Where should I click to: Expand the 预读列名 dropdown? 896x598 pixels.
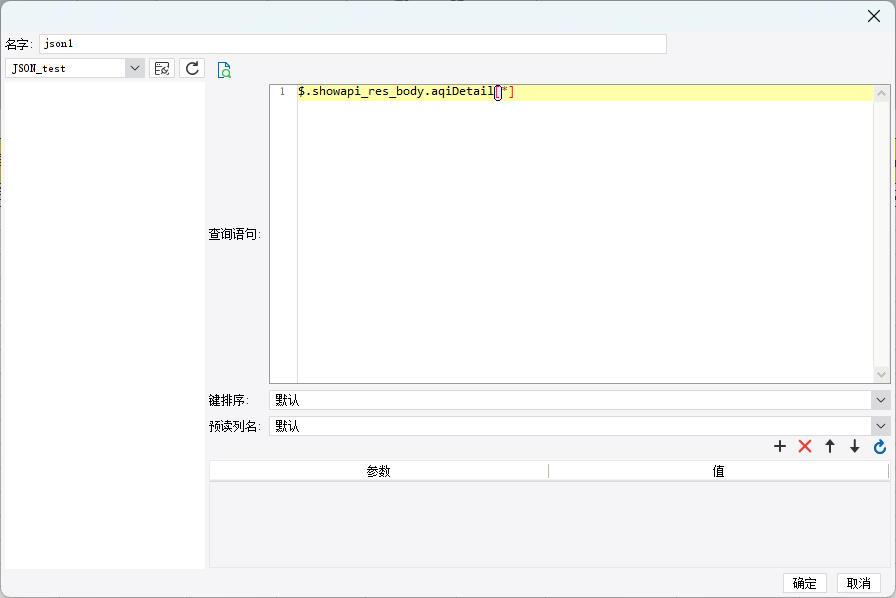pos(881,426)
